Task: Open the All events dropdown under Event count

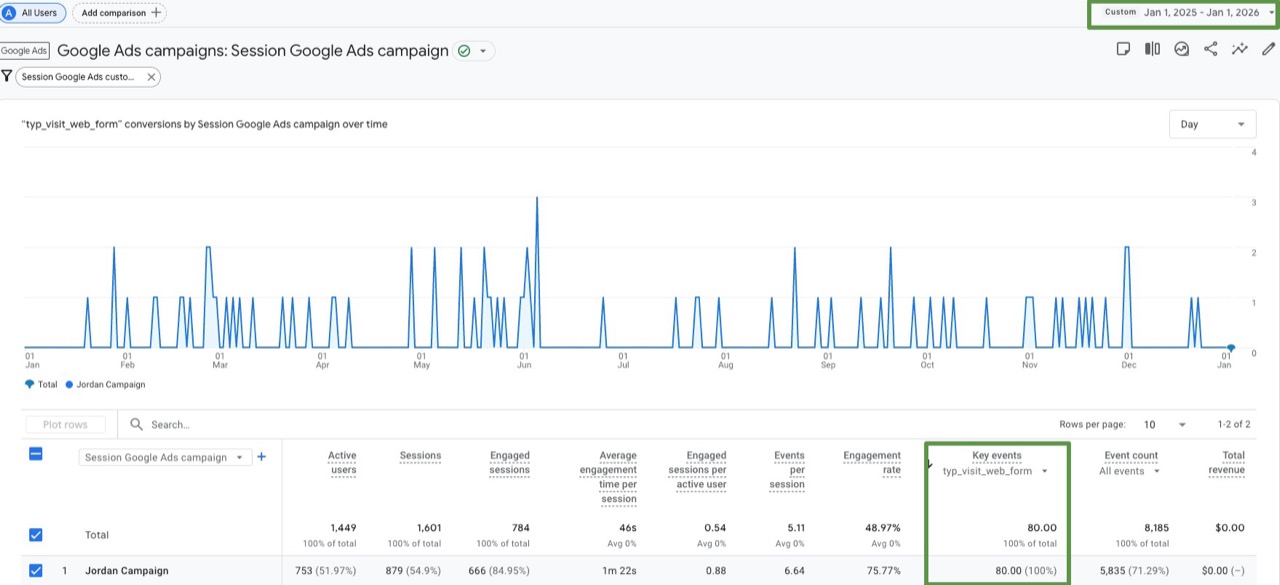Action: tap(1130, 471)
